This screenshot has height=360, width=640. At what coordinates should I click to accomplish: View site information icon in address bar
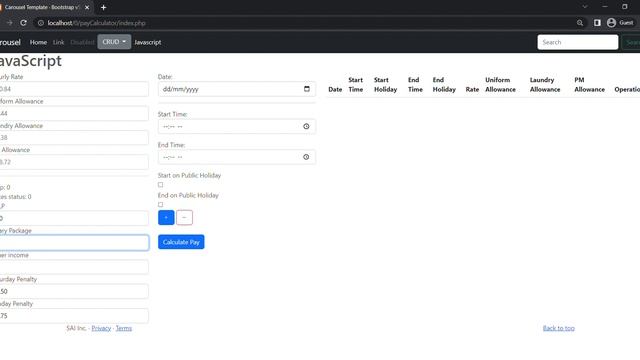pos(41,23)
